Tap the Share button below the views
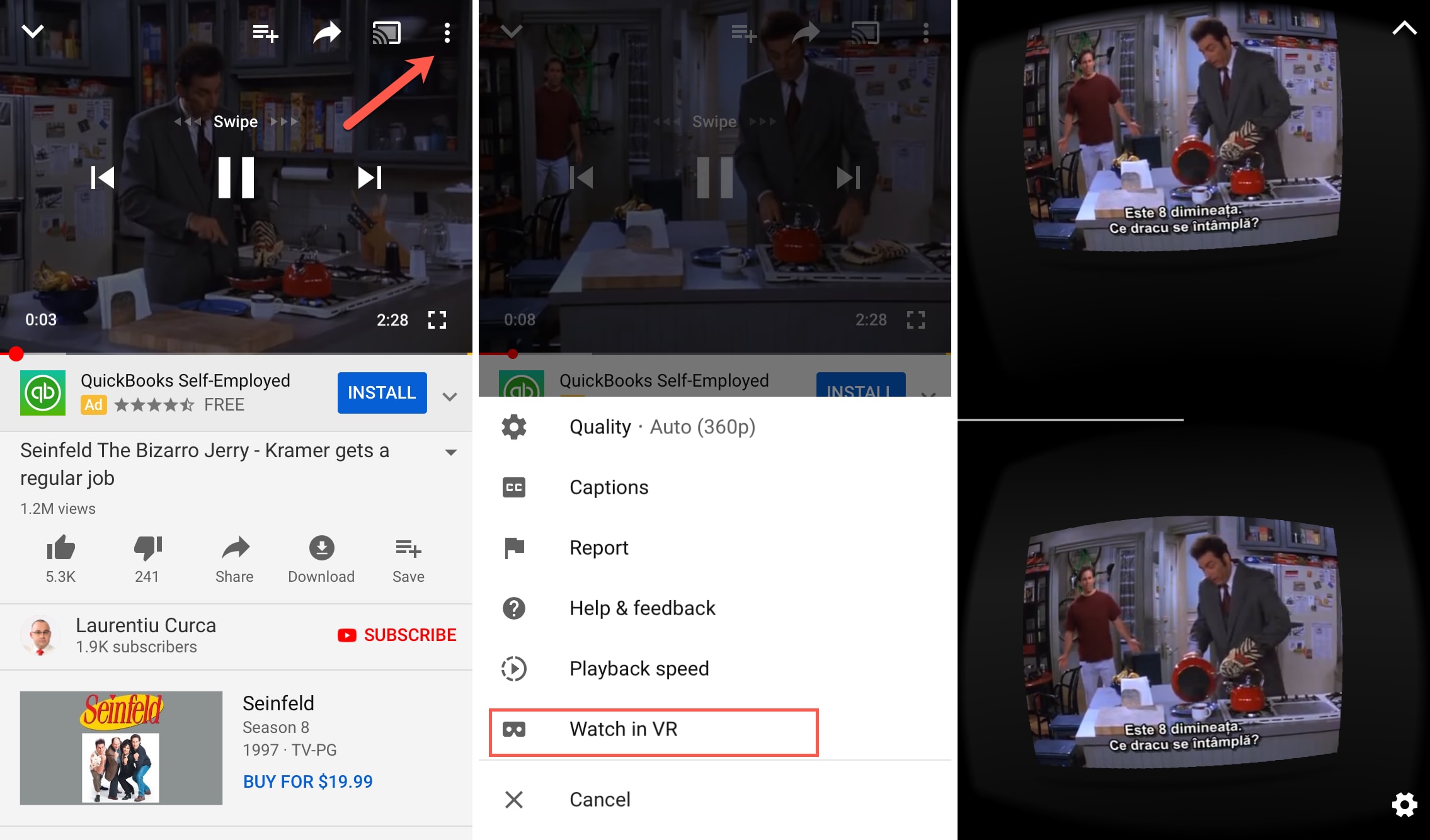The height and width of the screenshot is (840, 1430). tap(234, 559)
